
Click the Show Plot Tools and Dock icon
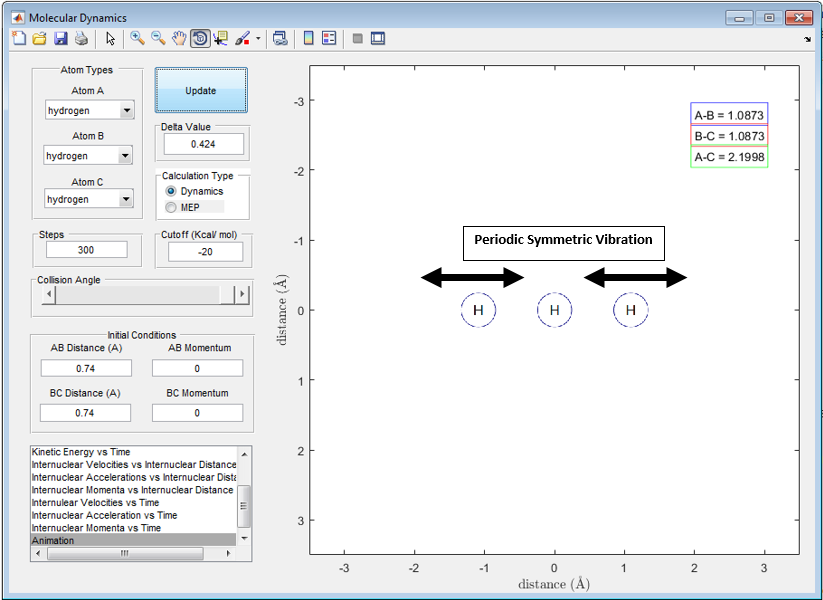(x=378, y=38)
